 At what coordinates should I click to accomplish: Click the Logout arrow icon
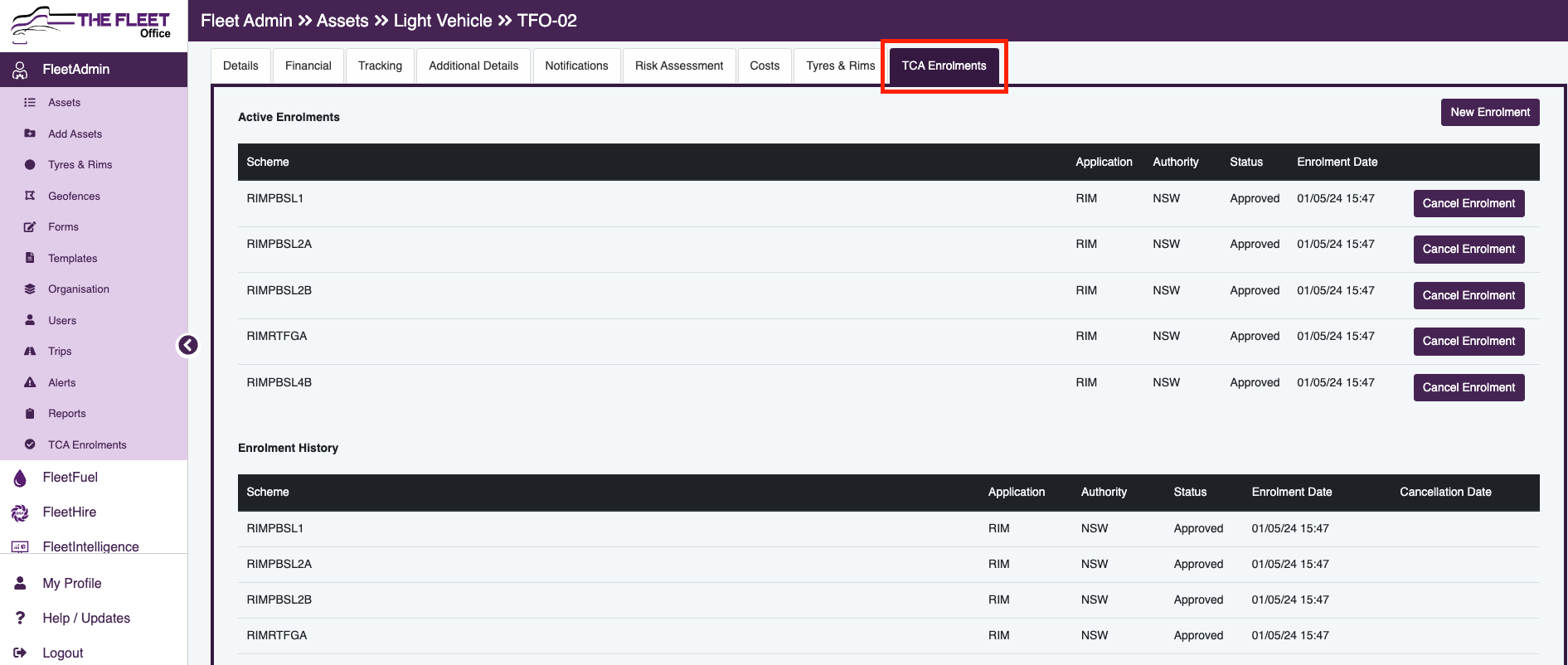pyautogui.click(x=20, y=653)
